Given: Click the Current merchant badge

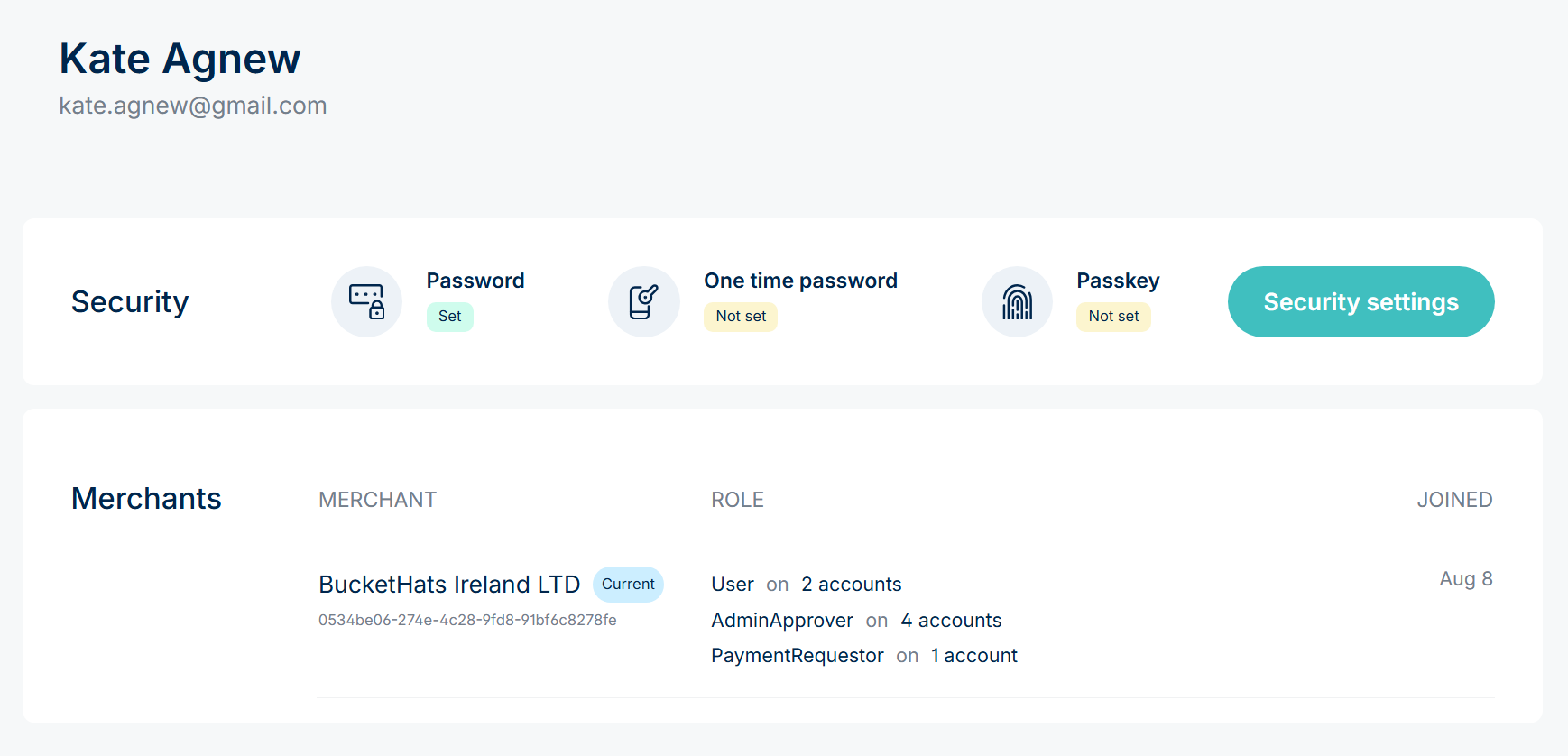Looking at the screenshot, I should [628, 585].
